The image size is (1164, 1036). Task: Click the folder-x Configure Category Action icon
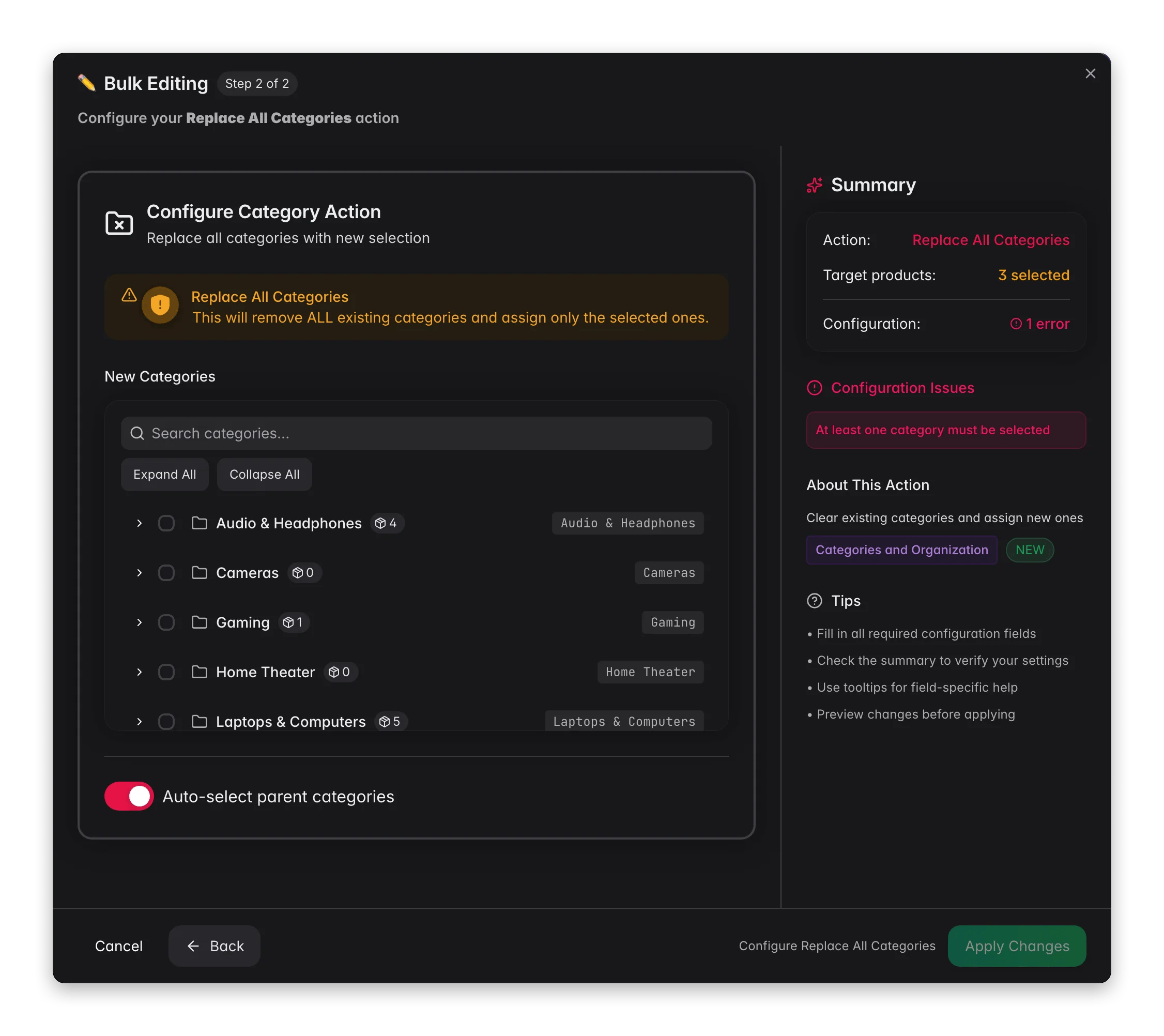coord(119,223)
